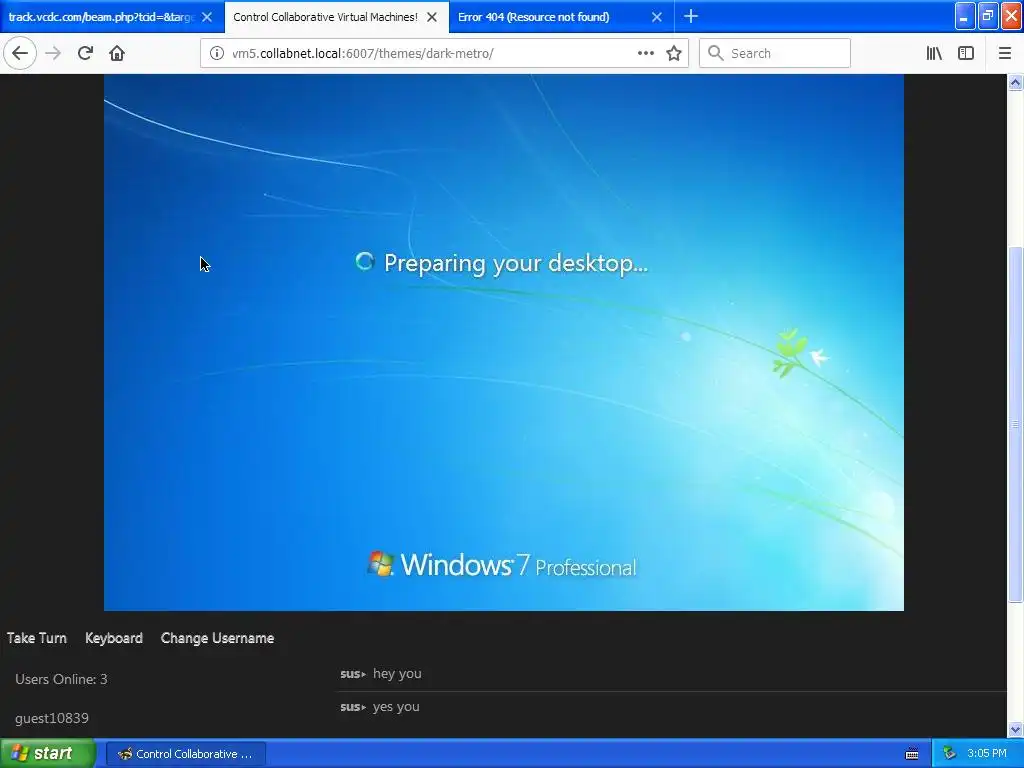The width and height of the screenshot is (1024, 768).
Task: Open the Firefox hamburger menu
Action: 1005,53
